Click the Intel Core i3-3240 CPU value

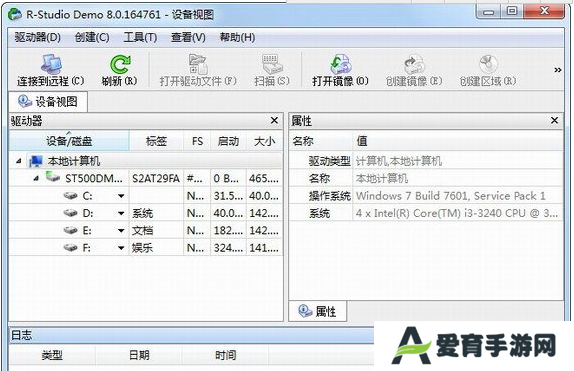[457, 213]
